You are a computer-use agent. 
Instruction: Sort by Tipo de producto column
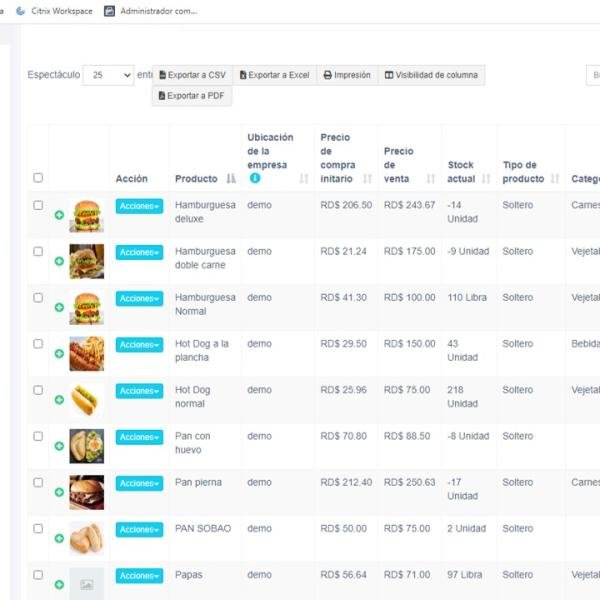coord(555,179)
